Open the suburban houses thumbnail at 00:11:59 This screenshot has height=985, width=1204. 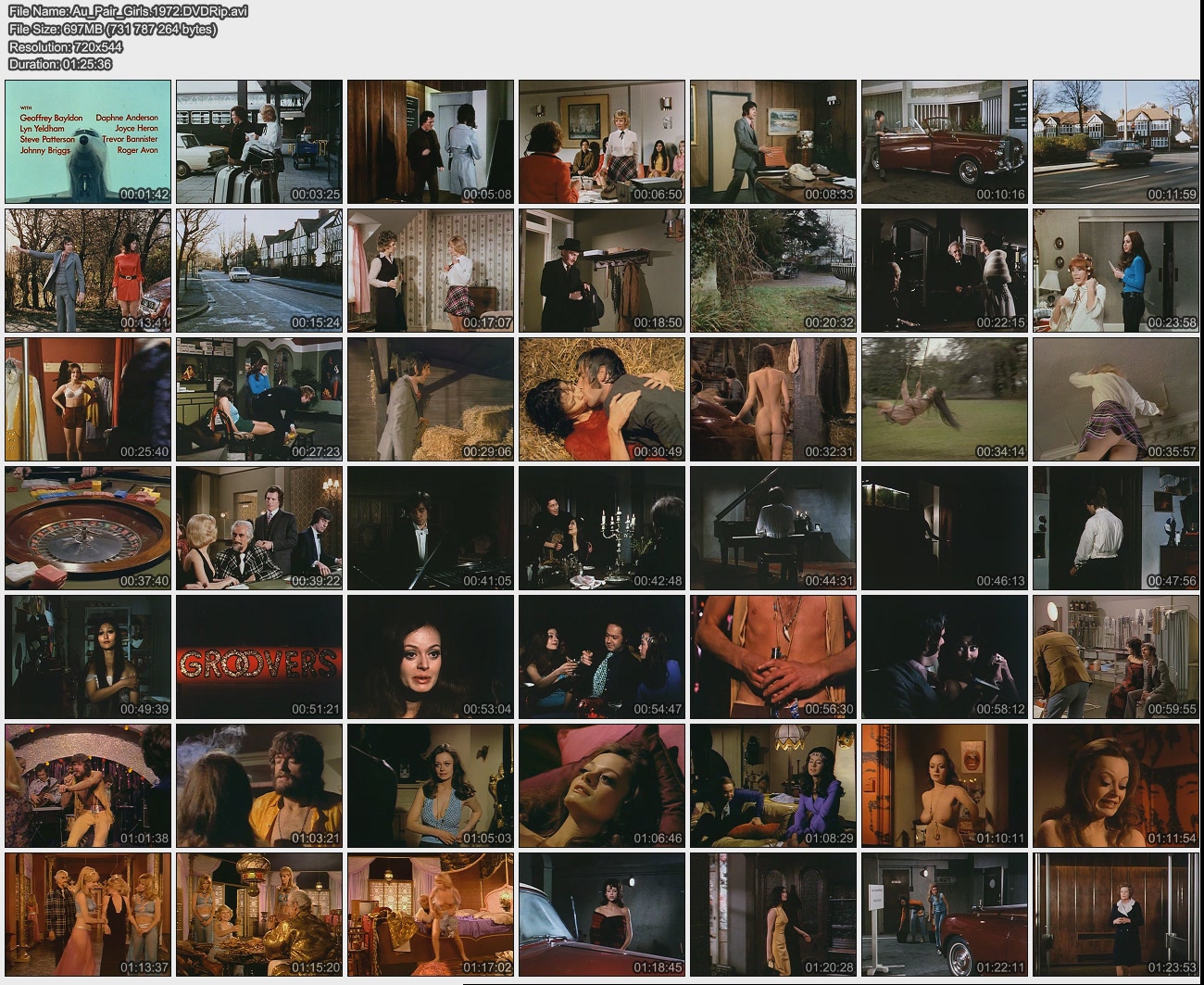pyautogui.click(x=1115, y=142)
